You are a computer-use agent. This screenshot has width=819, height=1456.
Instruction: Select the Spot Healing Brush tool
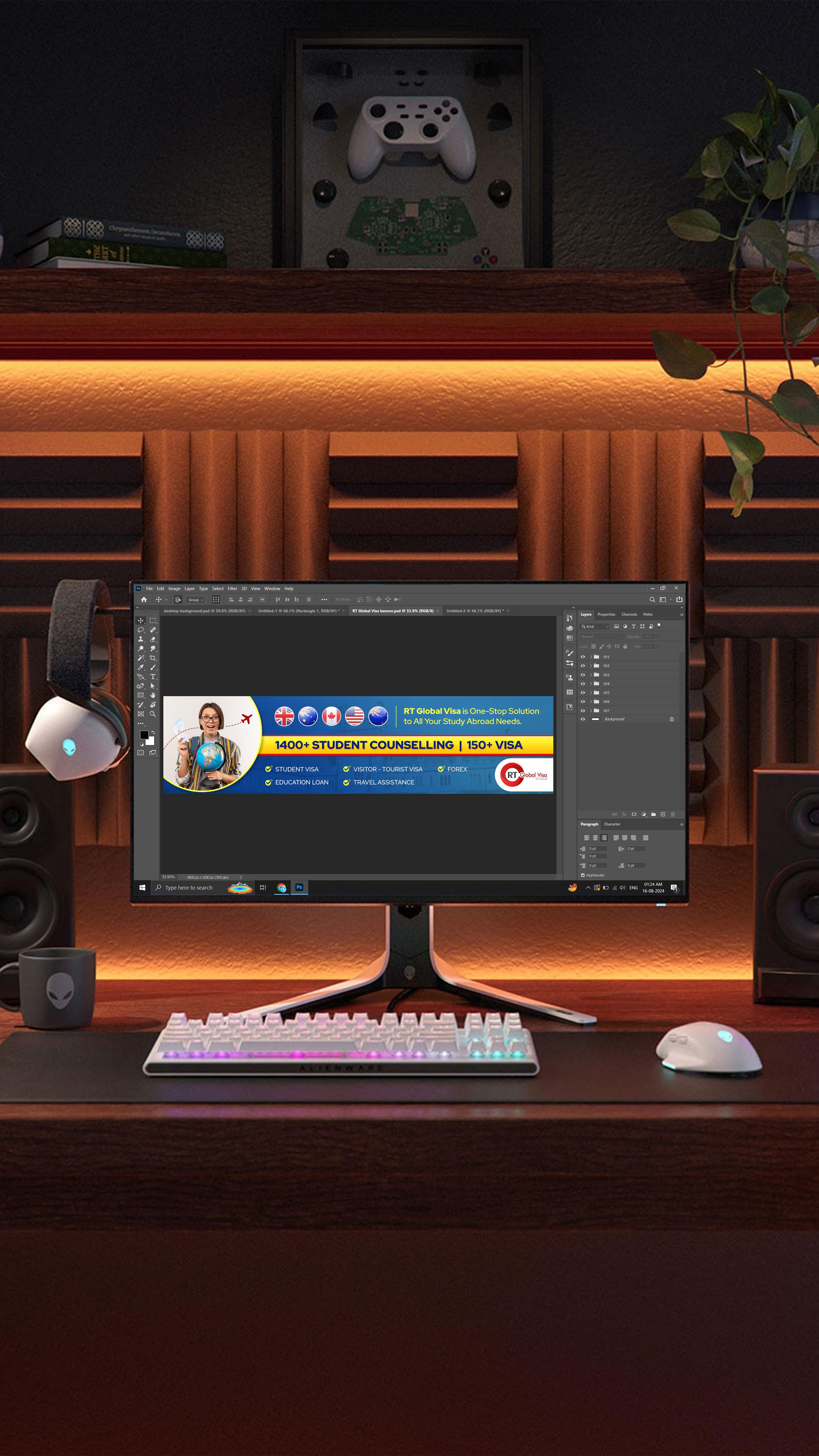153,630
